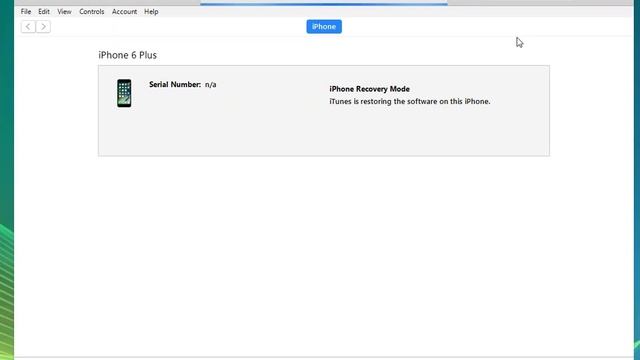Open the Controls menu
The image size is (640, 360).
coord(92,12)
